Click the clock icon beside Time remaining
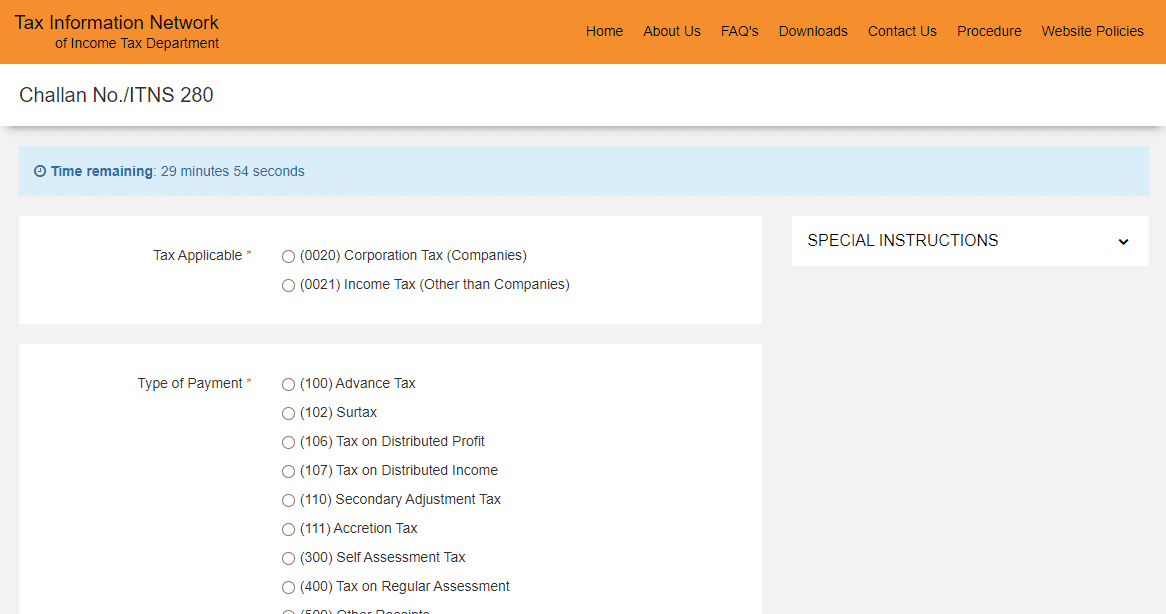This screenshot has width=1166, height=614. point(40,171)
